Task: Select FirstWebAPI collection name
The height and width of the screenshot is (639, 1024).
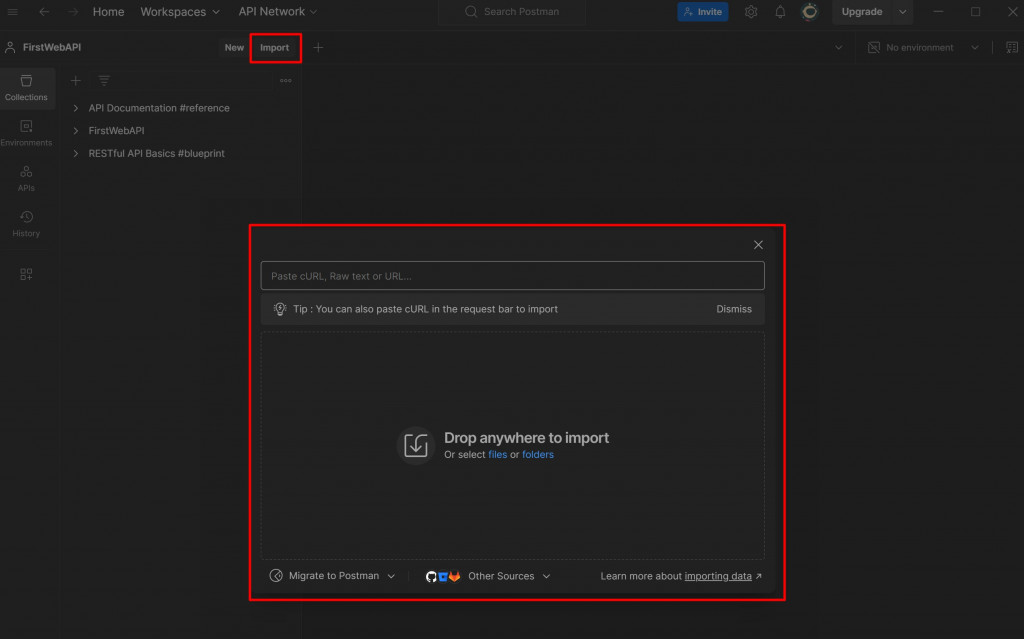Action: [116, 131]
